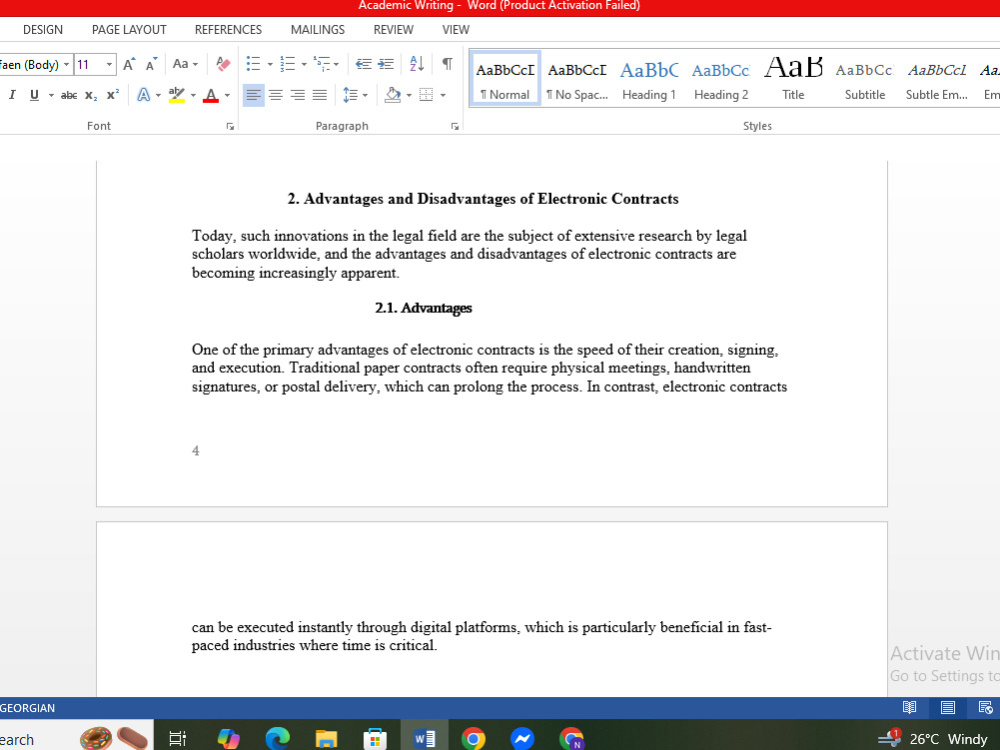
Task: Apply multilevel list
Action: (x=322, y=64)
